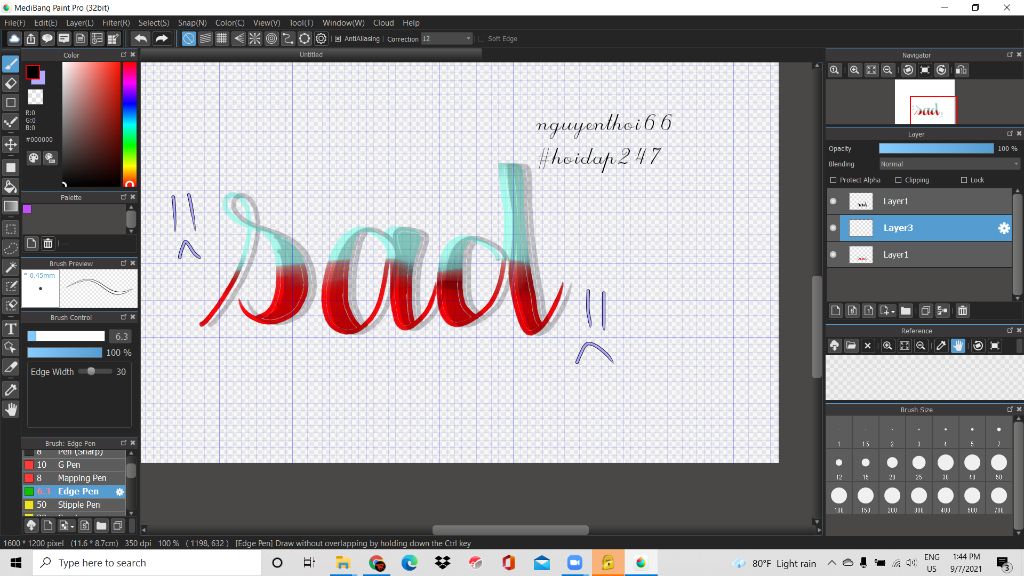
Task: Enable layer Lock checkbox
Action: coord(964,180)
